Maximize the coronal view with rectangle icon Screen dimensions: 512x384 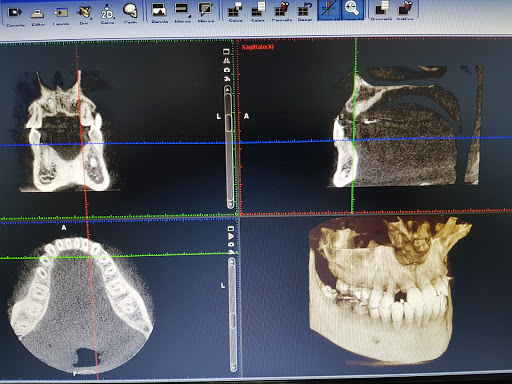coord(226,51)
